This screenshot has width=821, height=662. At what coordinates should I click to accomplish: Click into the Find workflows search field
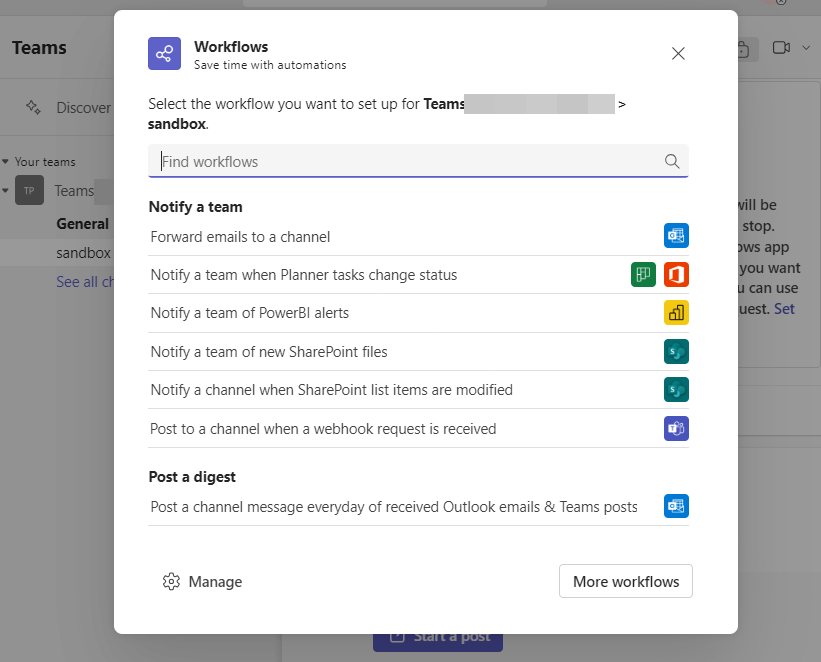[418, 161]
